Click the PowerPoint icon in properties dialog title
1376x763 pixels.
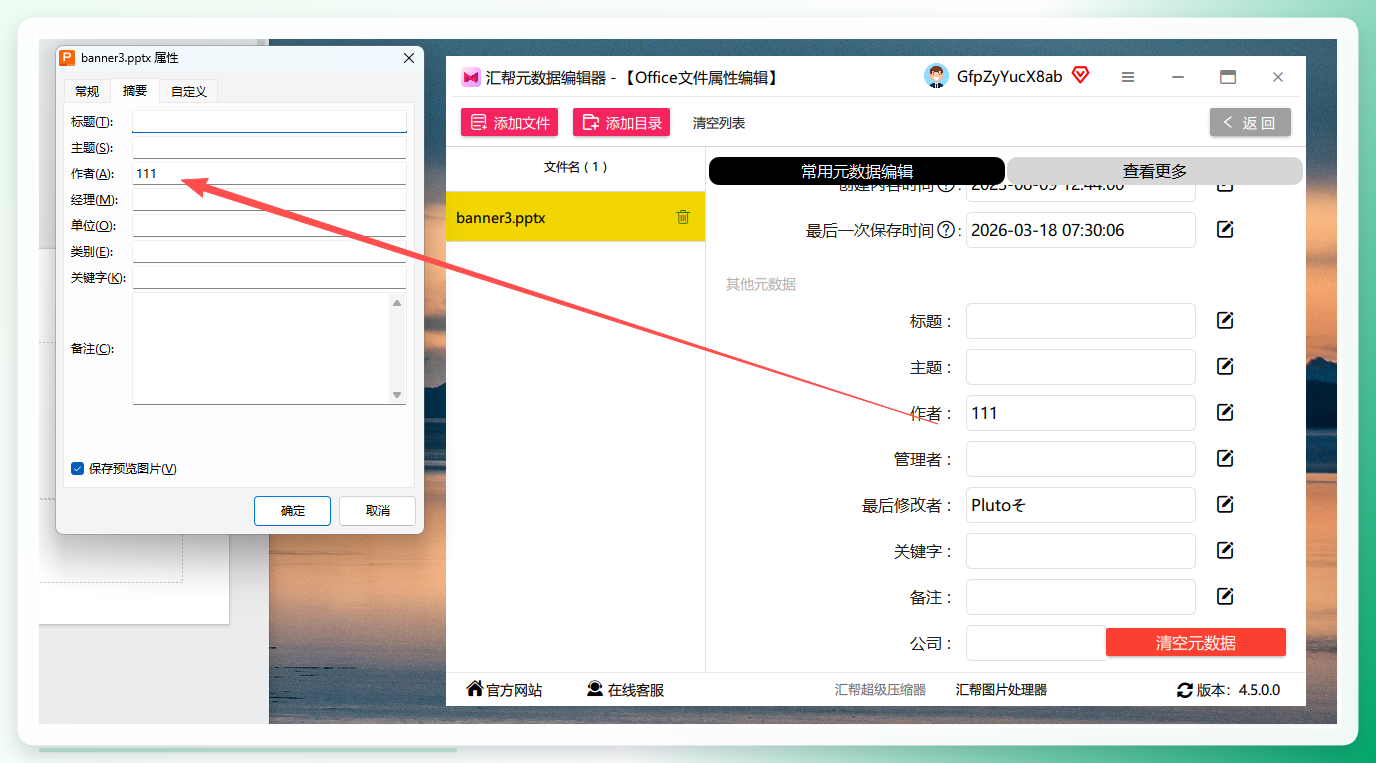pyautogui.click(x=68, y=58)
